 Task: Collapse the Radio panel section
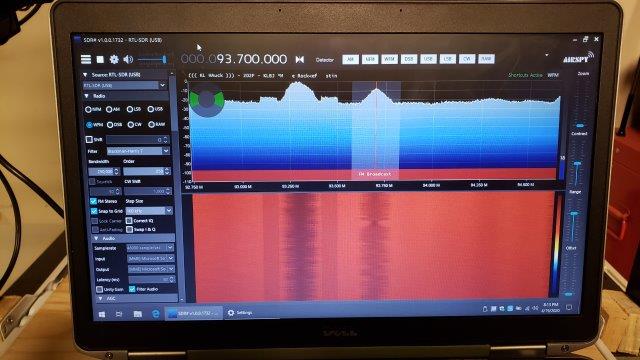(87, 96)
